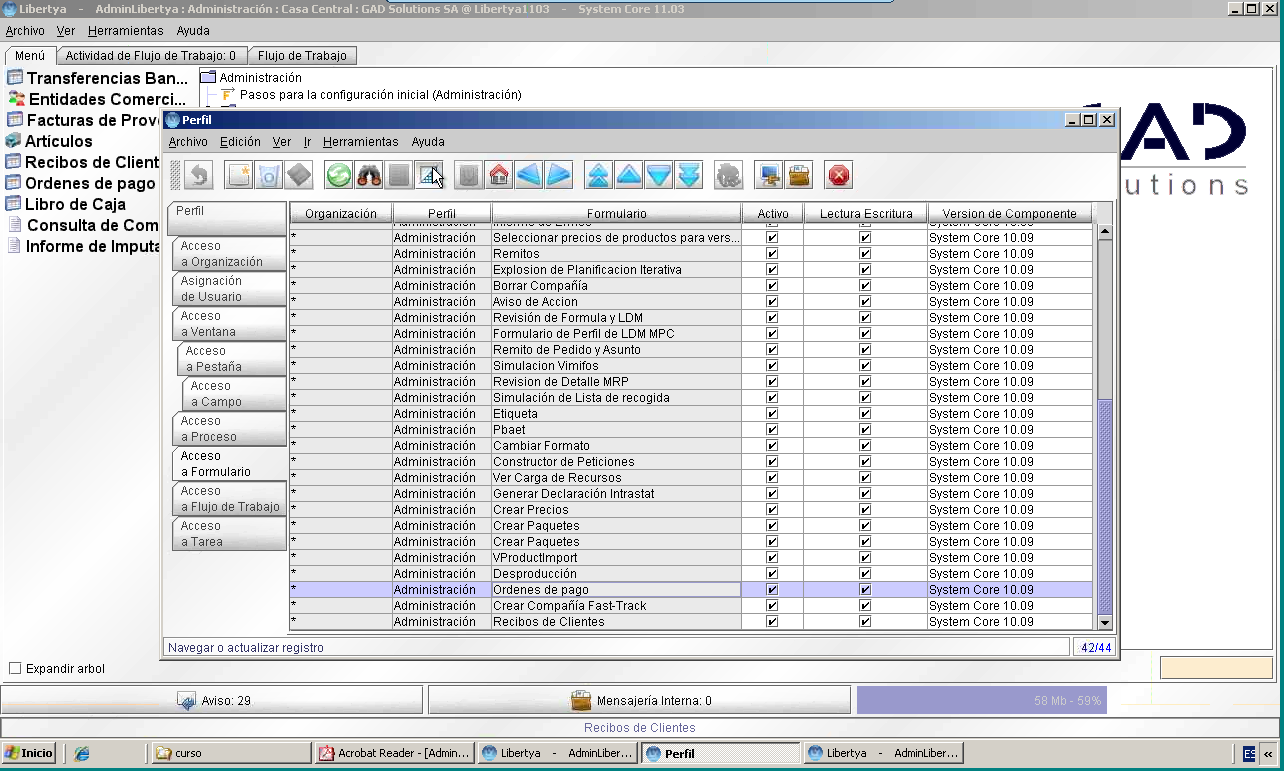Click the blue forward arrow icon
Image resolution: width=1284 pixels, height=771 pixels.
tap(558, 176)
